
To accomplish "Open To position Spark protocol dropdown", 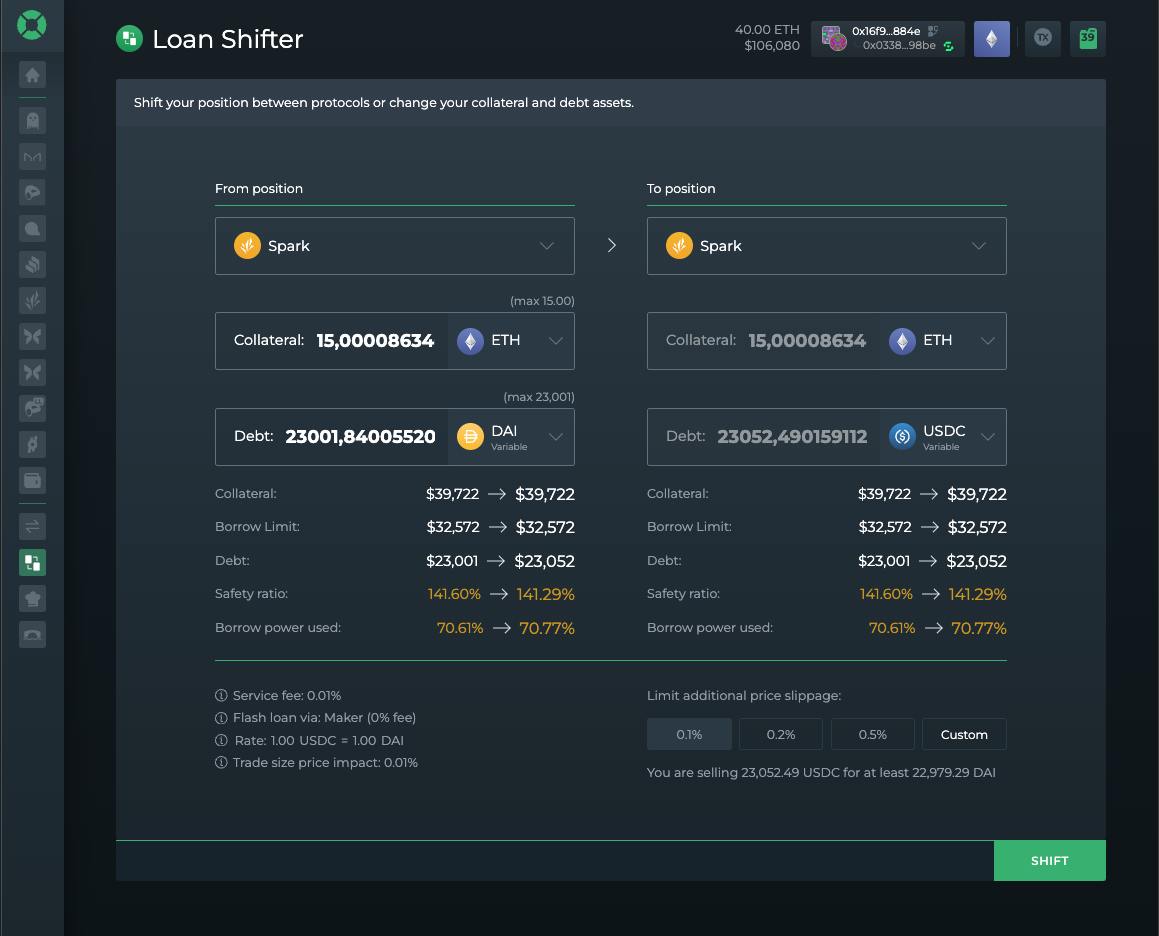I will click(826, 246).
